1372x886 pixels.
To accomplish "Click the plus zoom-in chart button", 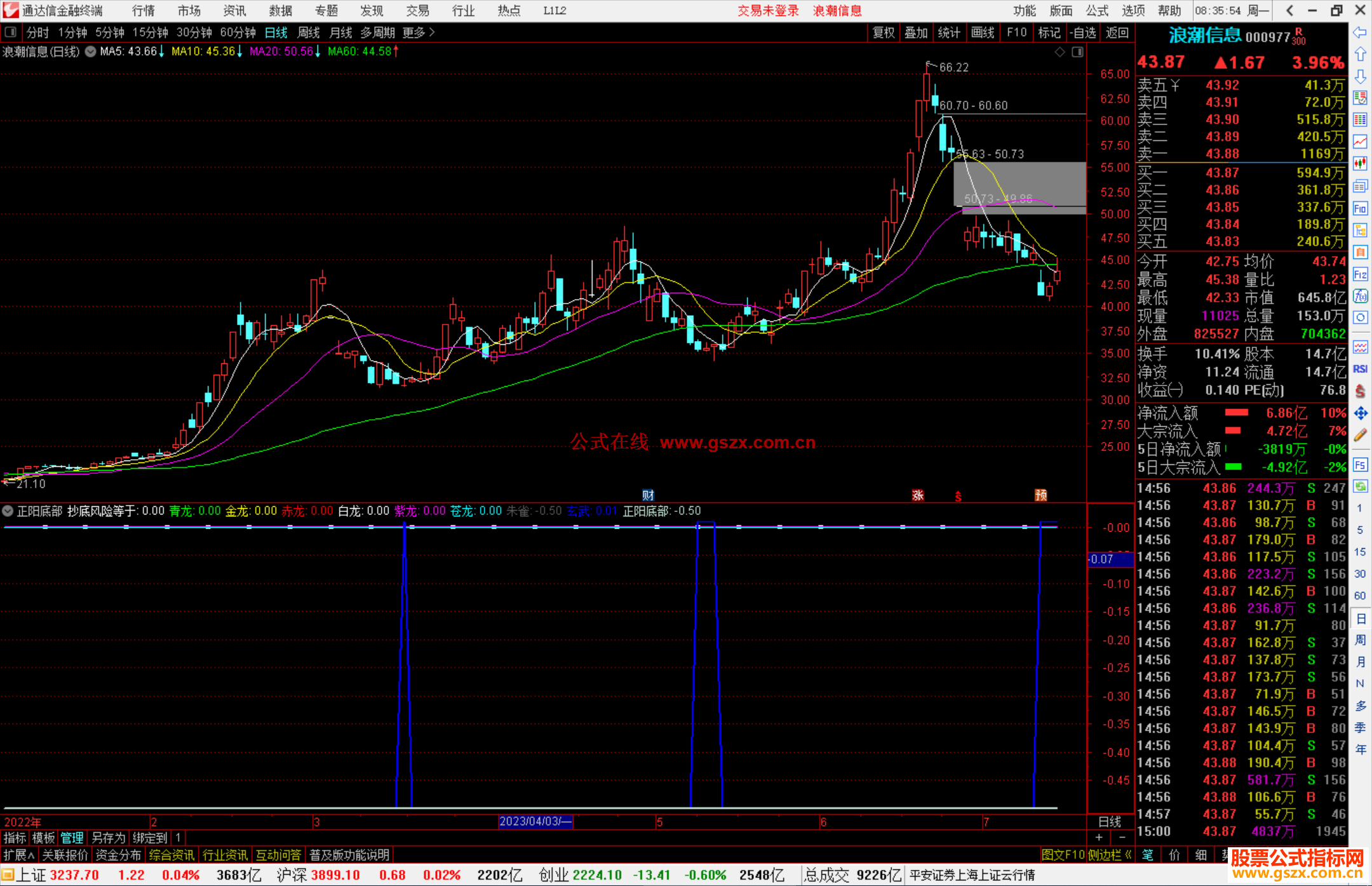I will click(x=1099, y=838).
